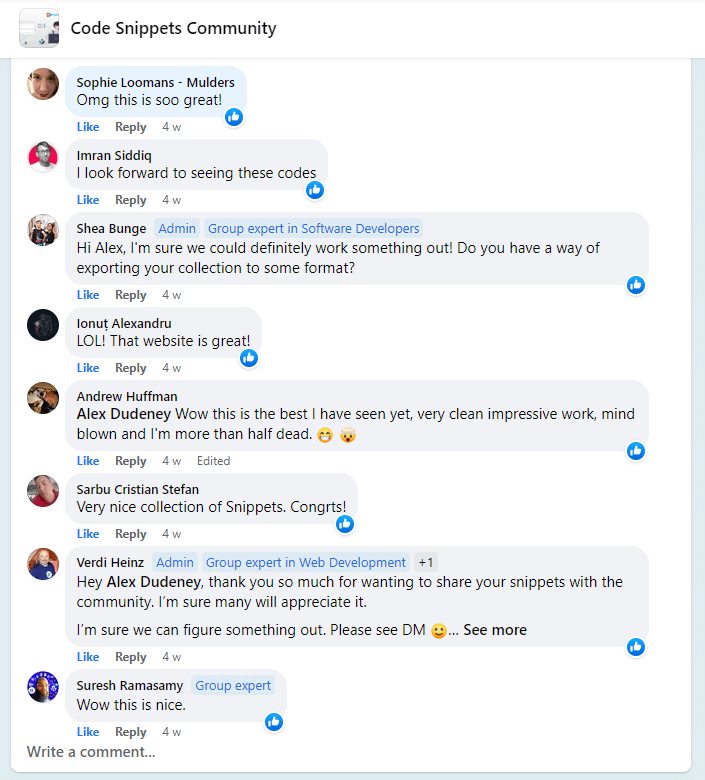Show edit history via the Edited label
This screenshot has height=780, width=705.
click(x=213, y=461)
